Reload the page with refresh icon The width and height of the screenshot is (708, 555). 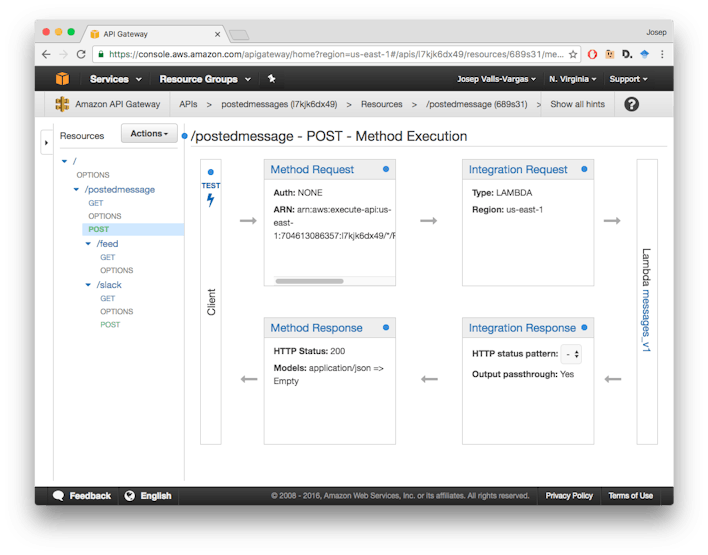pyautogui.click(x=81, y=54)
